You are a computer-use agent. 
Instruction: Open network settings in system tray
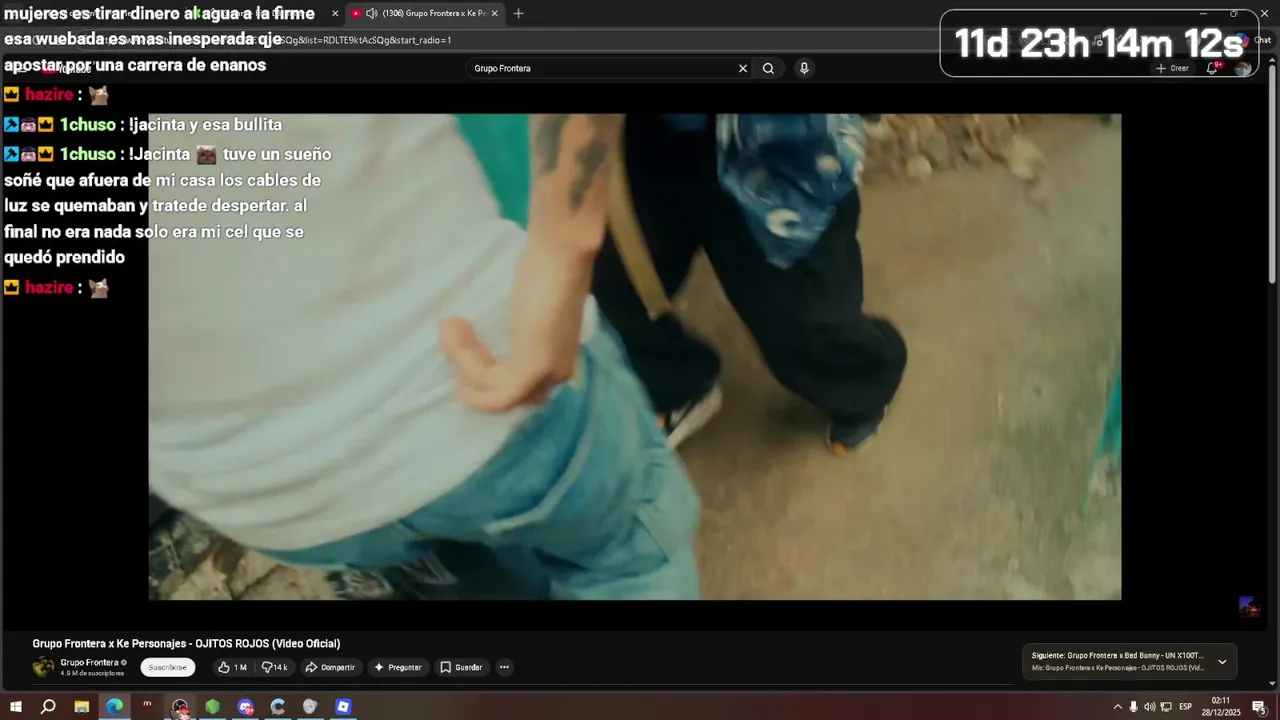point(1166,707)
